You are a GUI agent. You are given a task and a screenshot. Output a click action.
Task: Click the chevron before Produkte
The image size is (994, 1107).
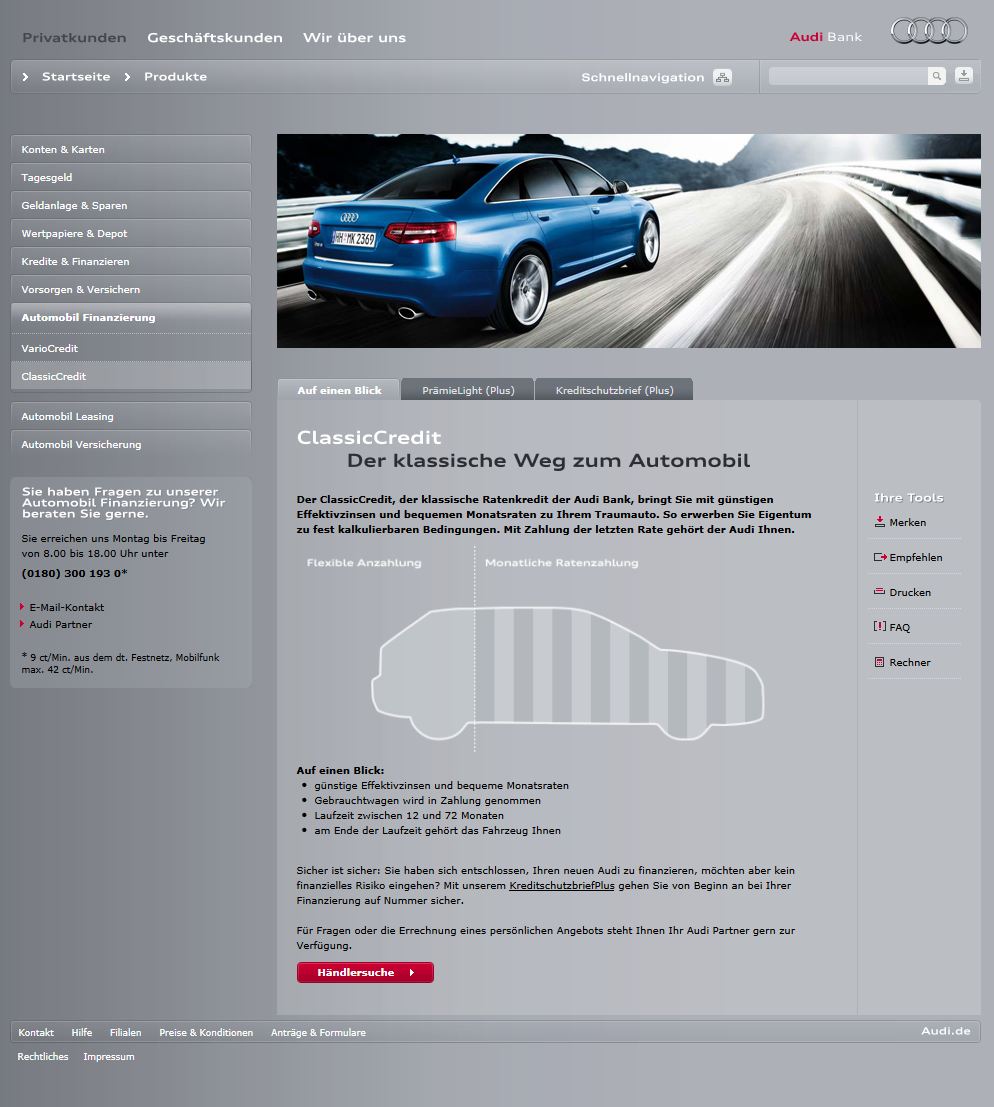[x=127, y=77]
